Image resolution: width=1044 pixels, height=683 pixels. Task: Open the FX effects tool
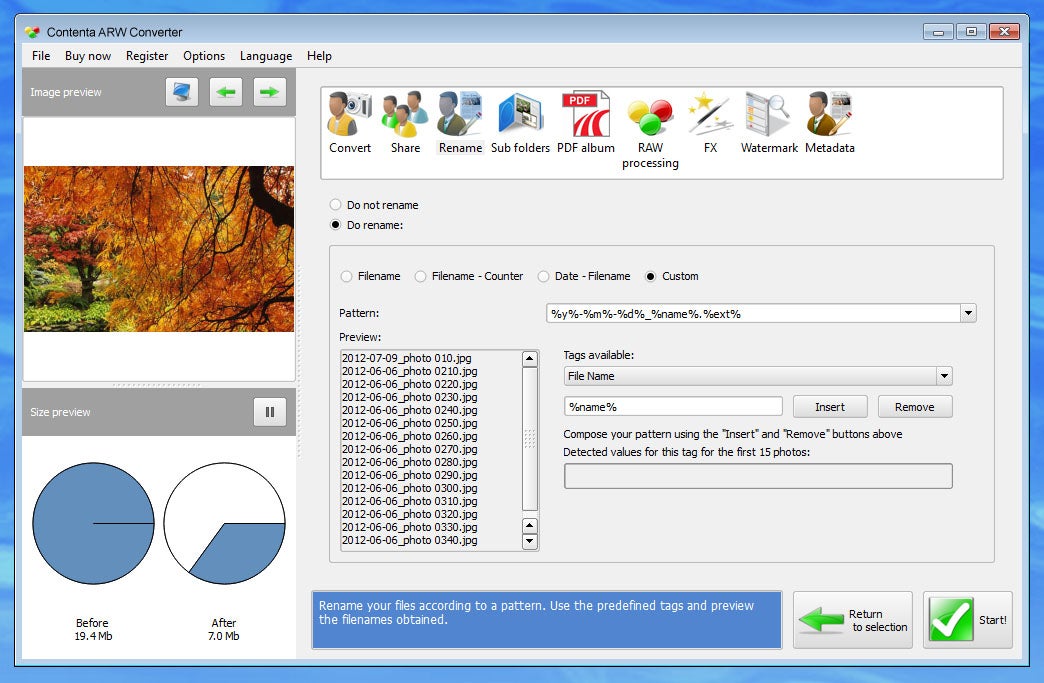(710, 122)
